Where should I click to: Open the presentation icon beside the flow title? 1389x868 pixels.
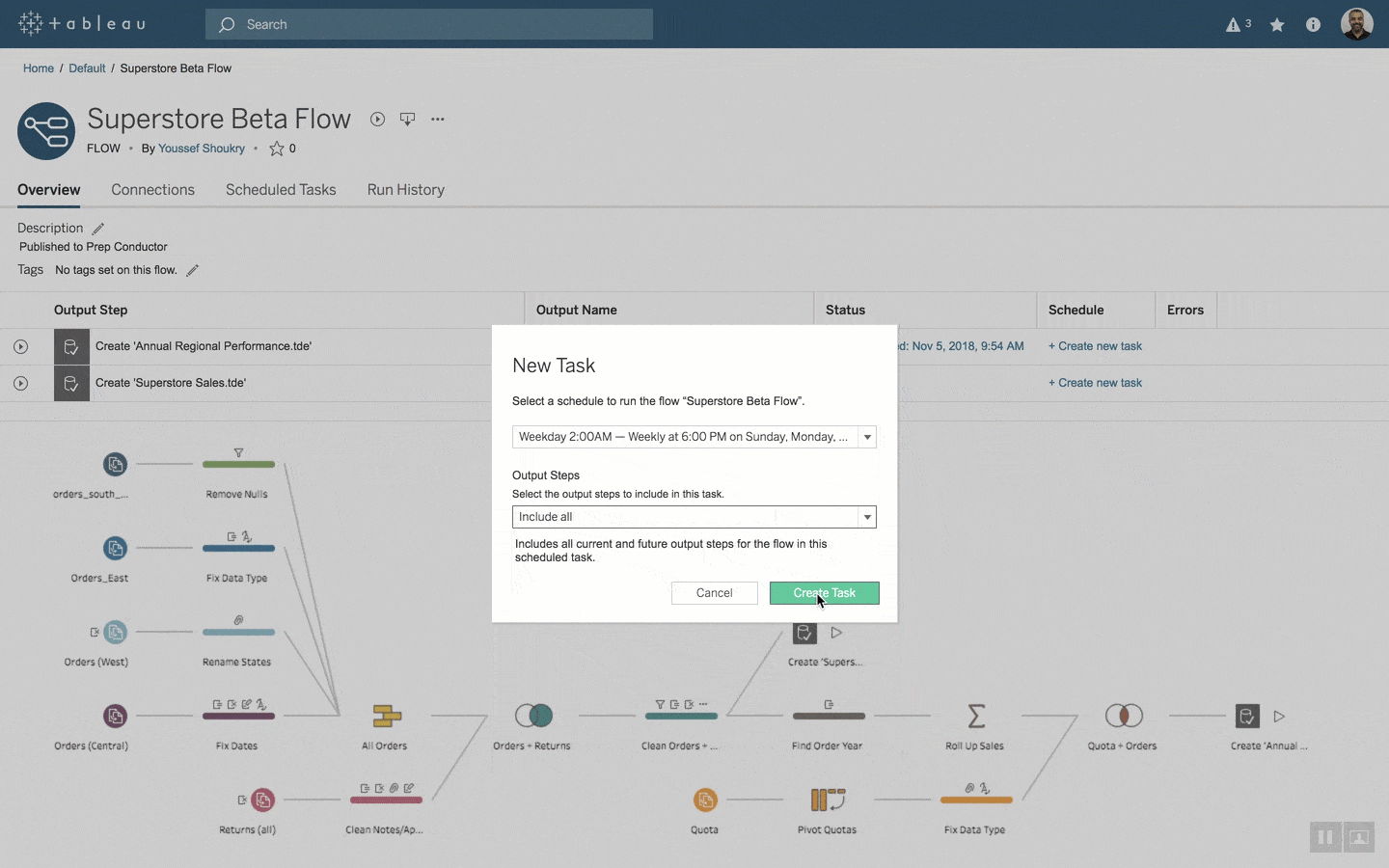coord(407,119)
